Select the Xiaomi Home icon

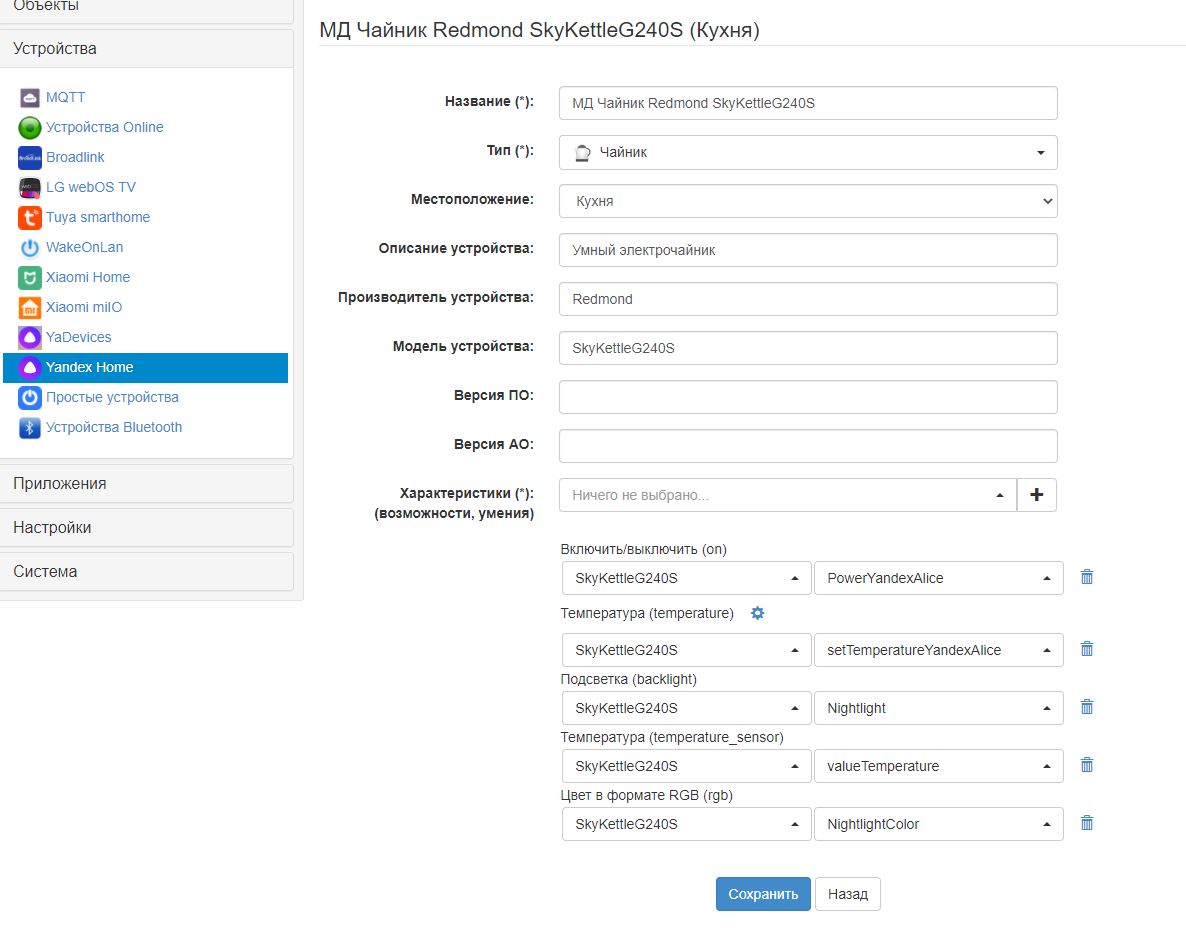pos(29,278)
